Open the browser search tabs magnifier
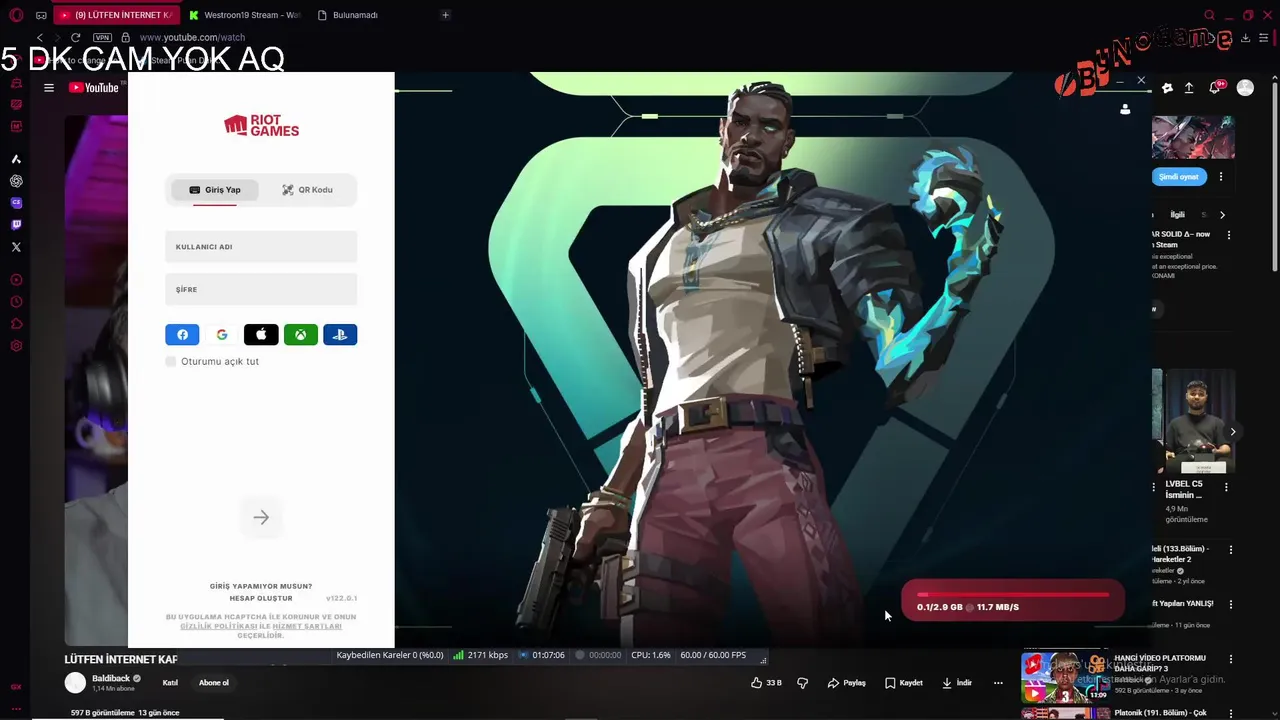This screenshot has width=1280, height=720. pos(1210,15)
